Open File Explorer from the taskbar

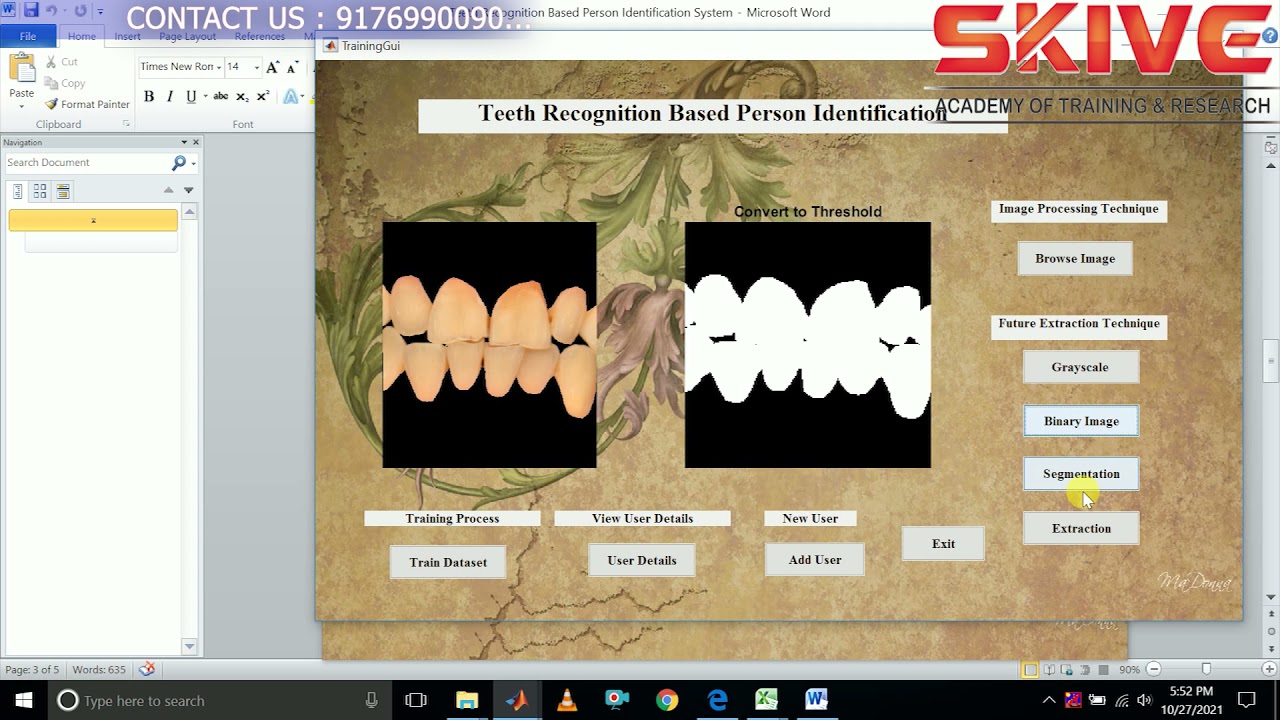(x=467, y=700)
